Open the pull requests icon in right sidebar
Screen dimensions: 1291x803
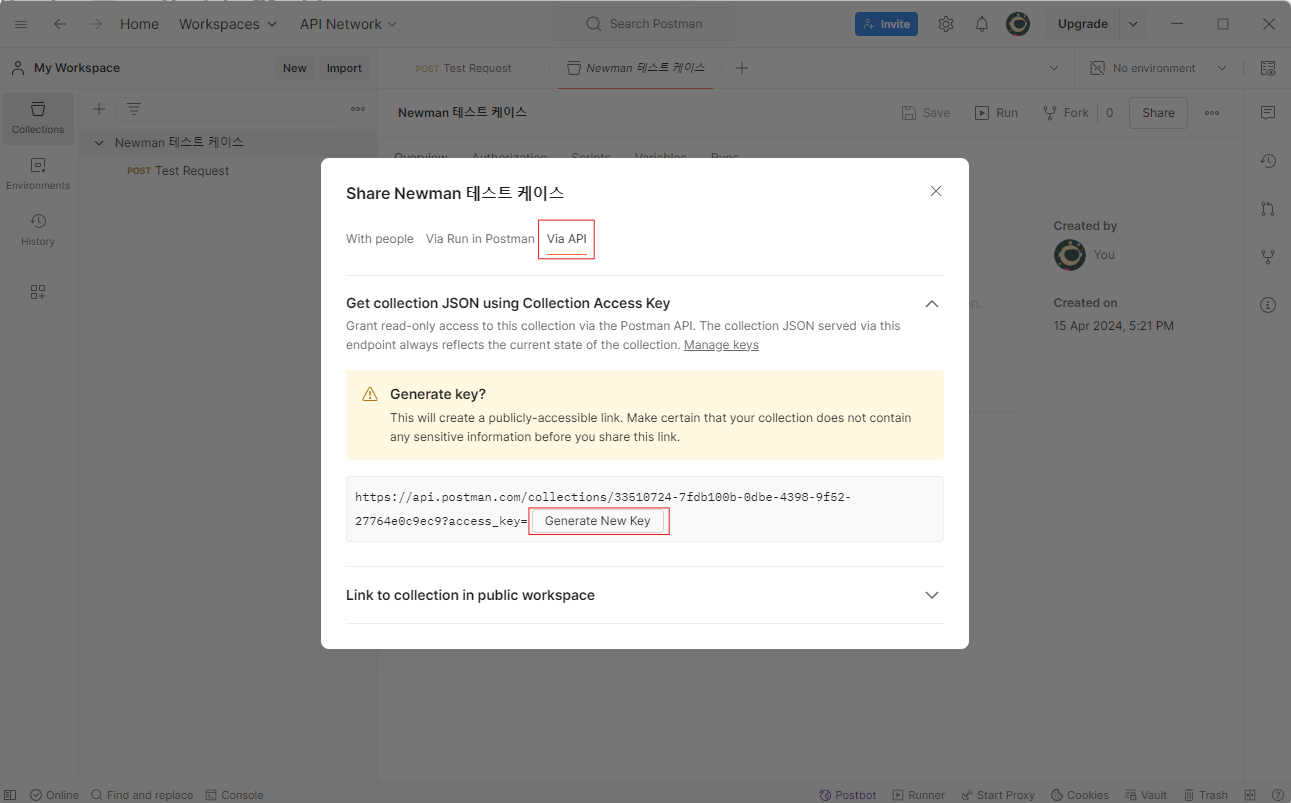(1268, 209)
